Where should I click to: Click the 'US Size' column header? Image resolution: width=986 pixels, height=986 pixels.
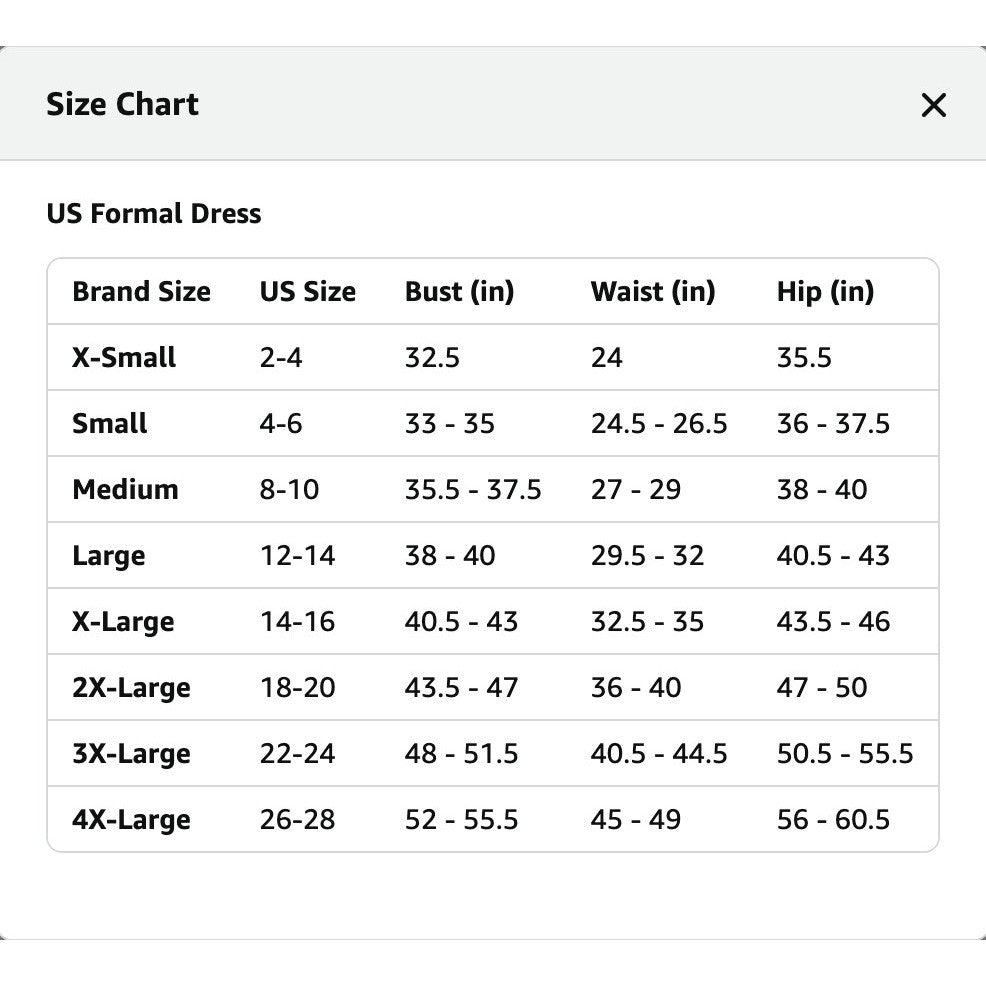(307, 292)
